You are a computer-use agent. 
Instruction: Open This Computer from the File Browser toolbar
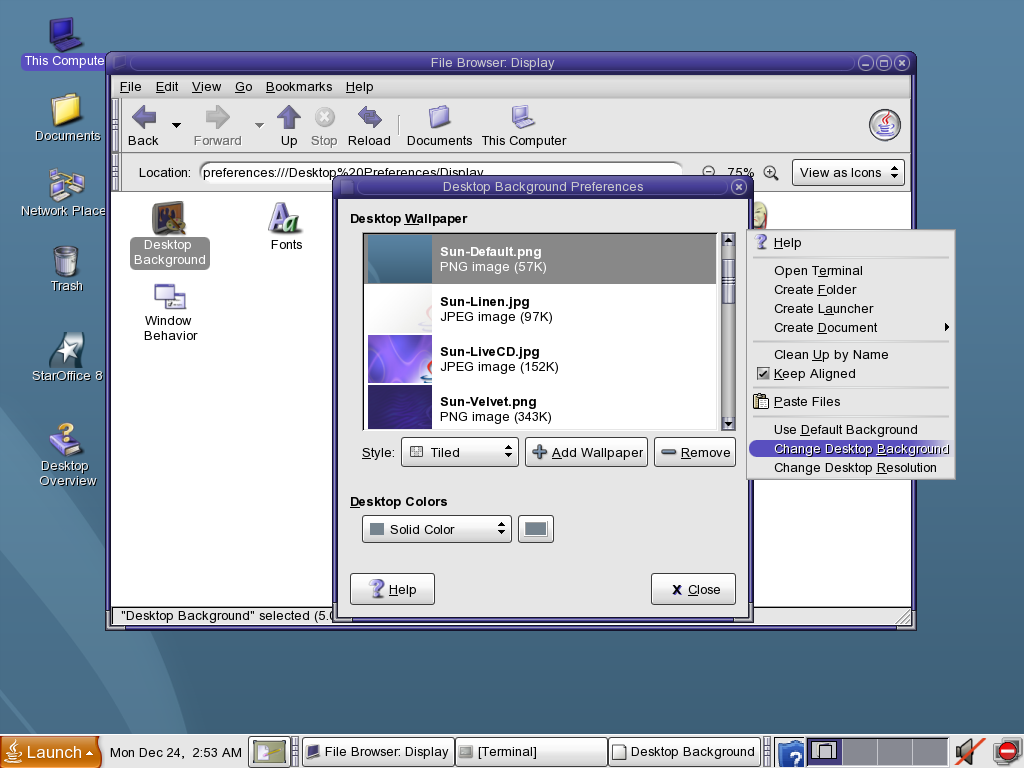[x=524, y=125]
